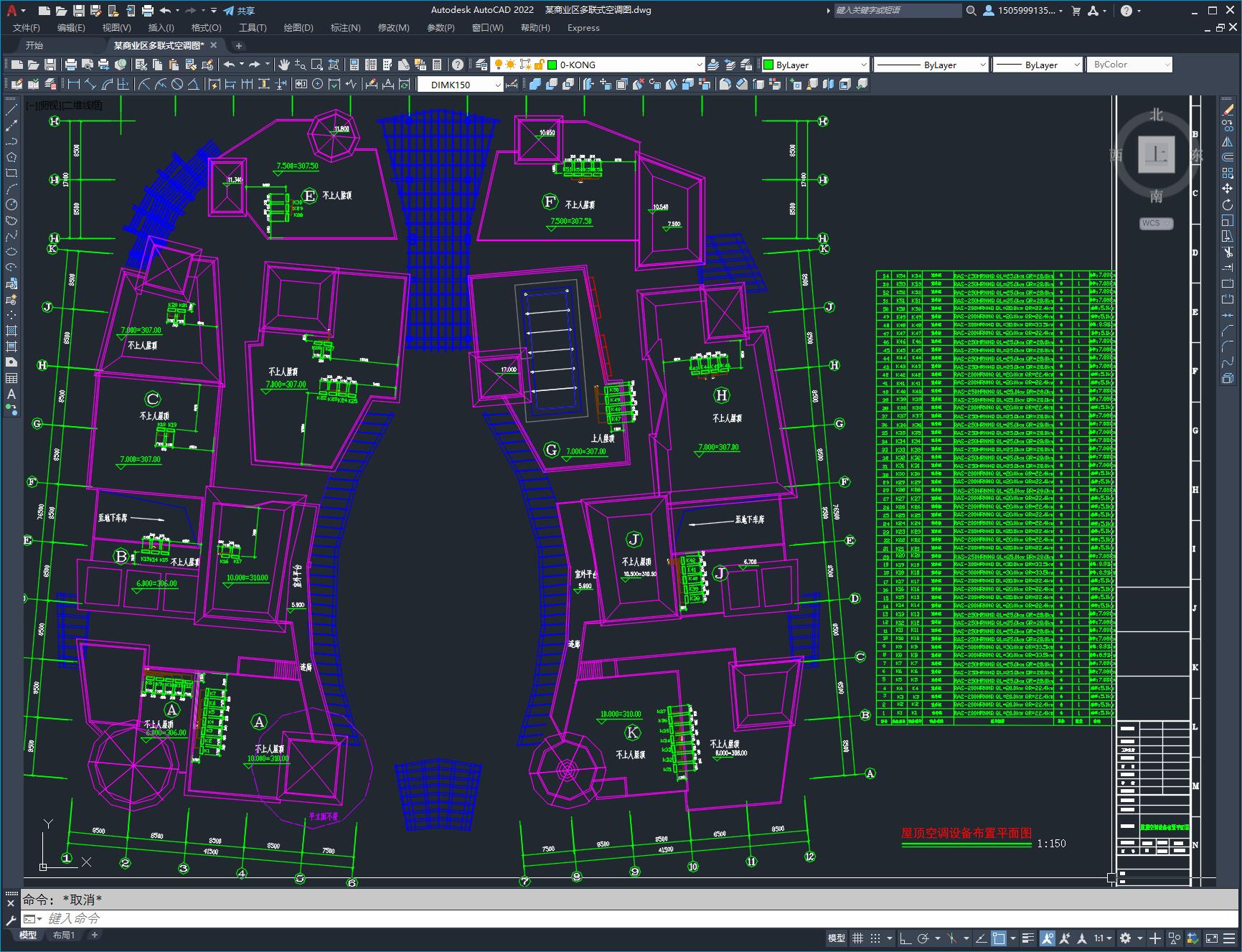
Task: Click the Help question-mark toolbar icon
Action: [x=457, y=65]
